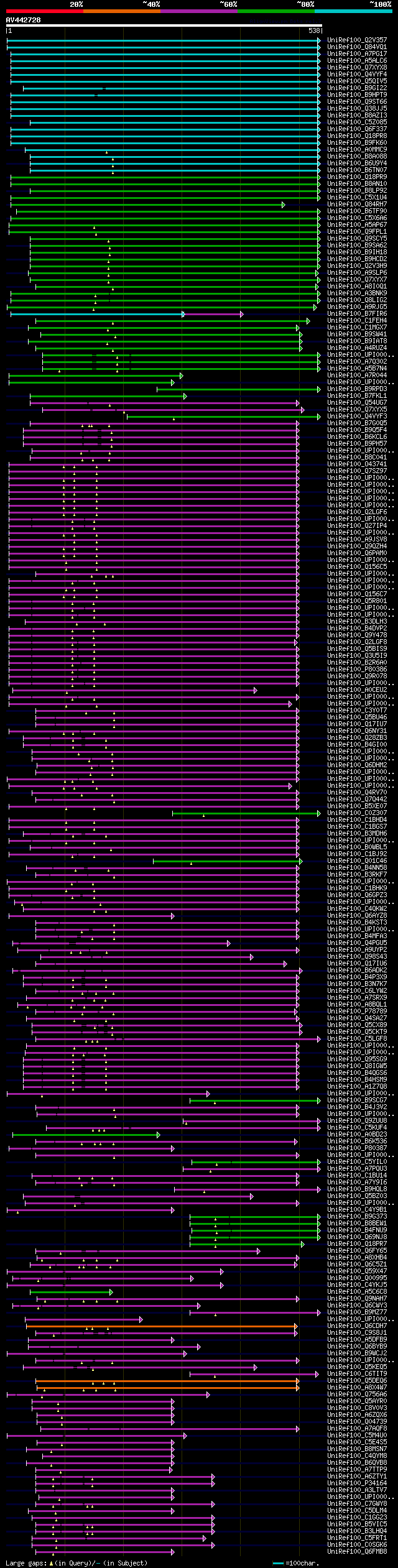398x1568 pixels.
Task: Select hit label UniRef100_Q7XYX8
Action: [x=357, y=67]
